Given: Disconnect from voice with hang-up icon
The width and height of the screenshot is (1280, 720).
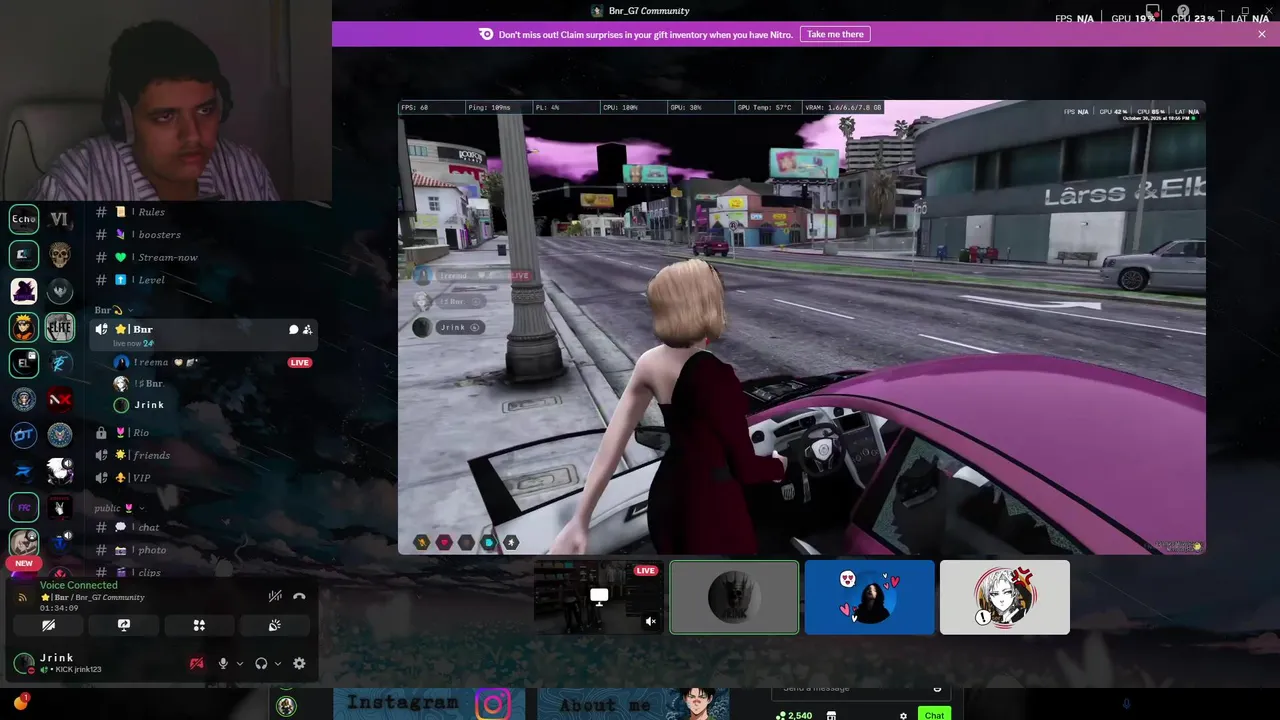Looking at the screenshot, I should 299,596.
